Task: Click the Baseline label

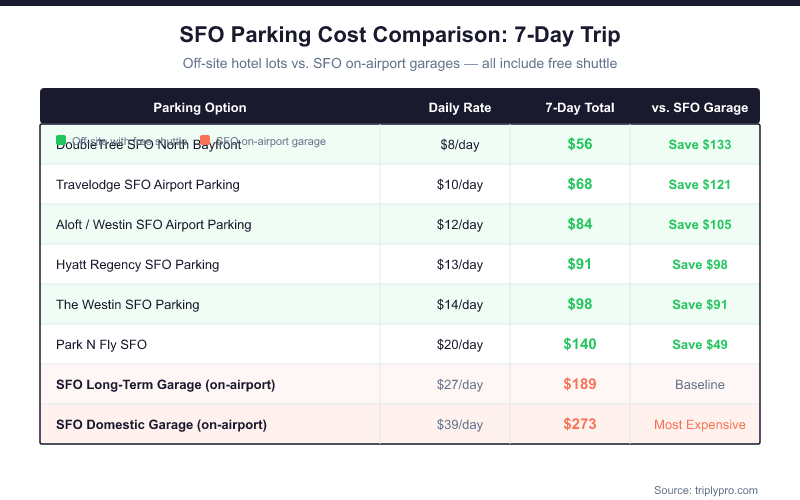Action: pyautogui.click(x=700, y=385)
